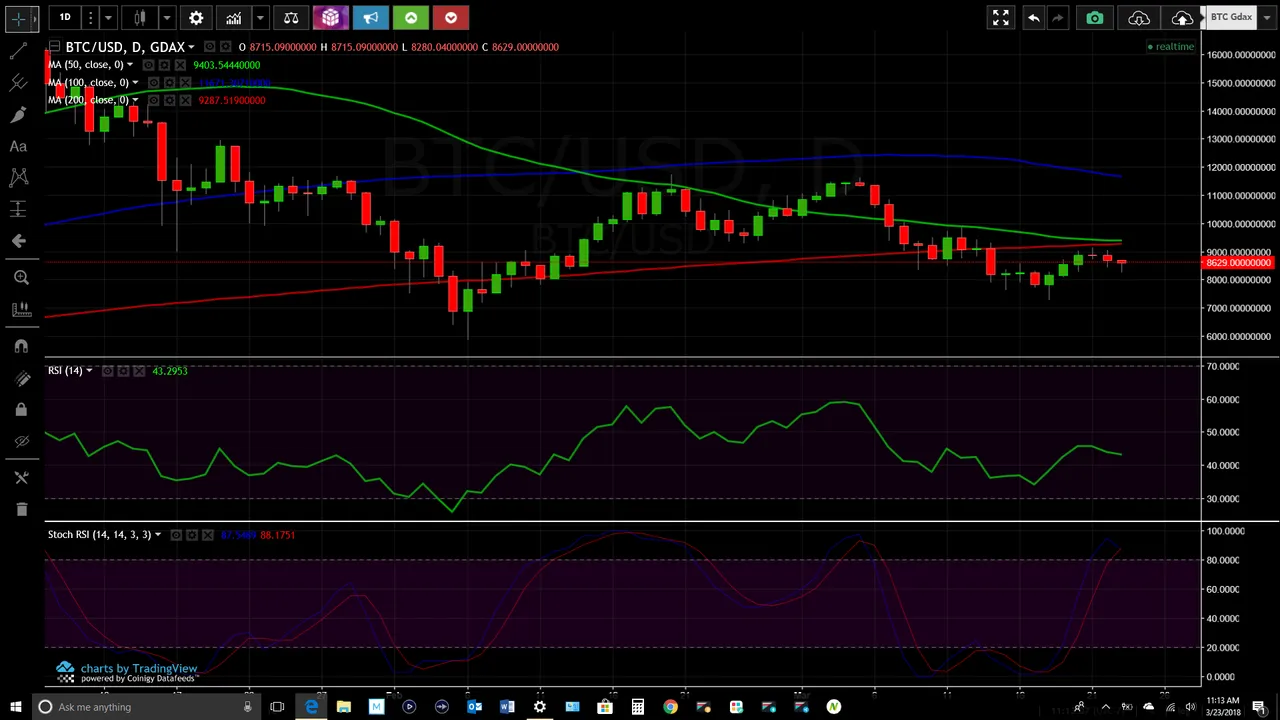Click the trash can remove drawings icon
Screen dimensions: 1280x720
point(21,510)
